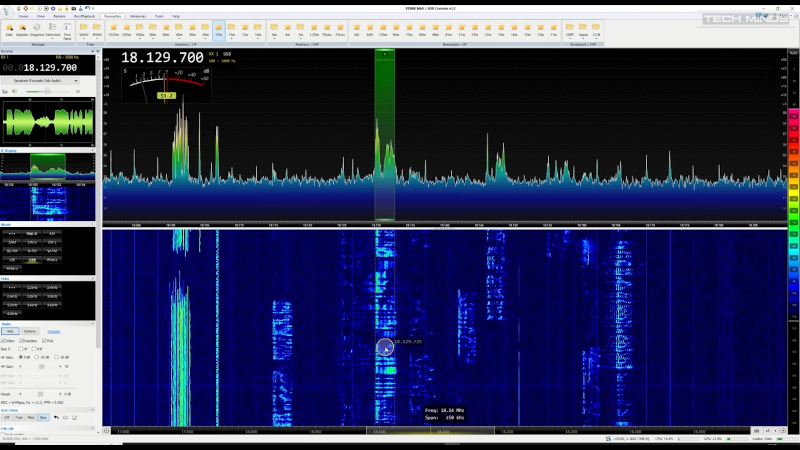Click the Defaults link in Radio panel
The image size is (800, 450).
[54, 331]
